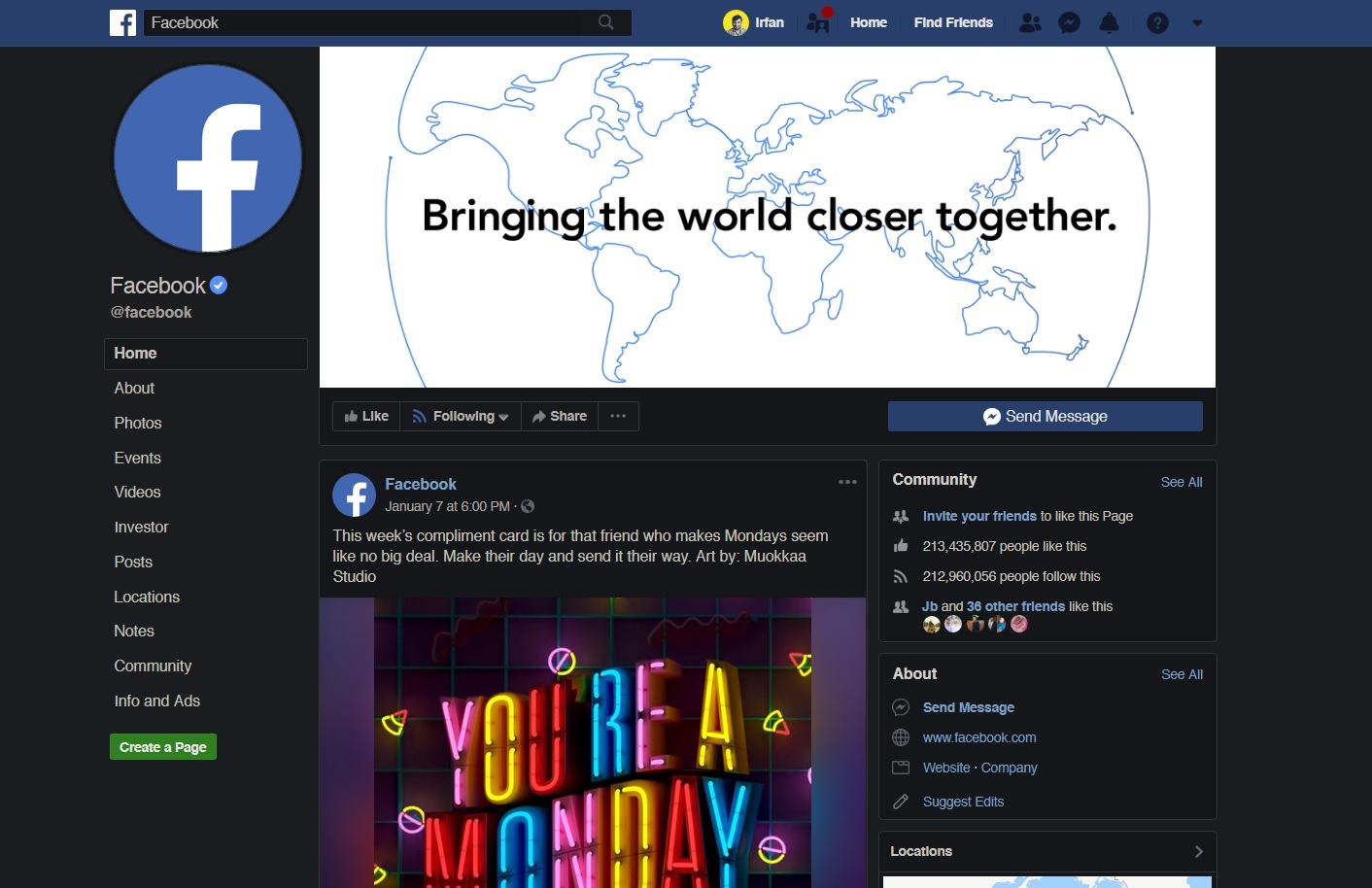Click 213,435,807 people like this
The width and height of the screenshot is (1372, 888).
[x=1005, y=546]
